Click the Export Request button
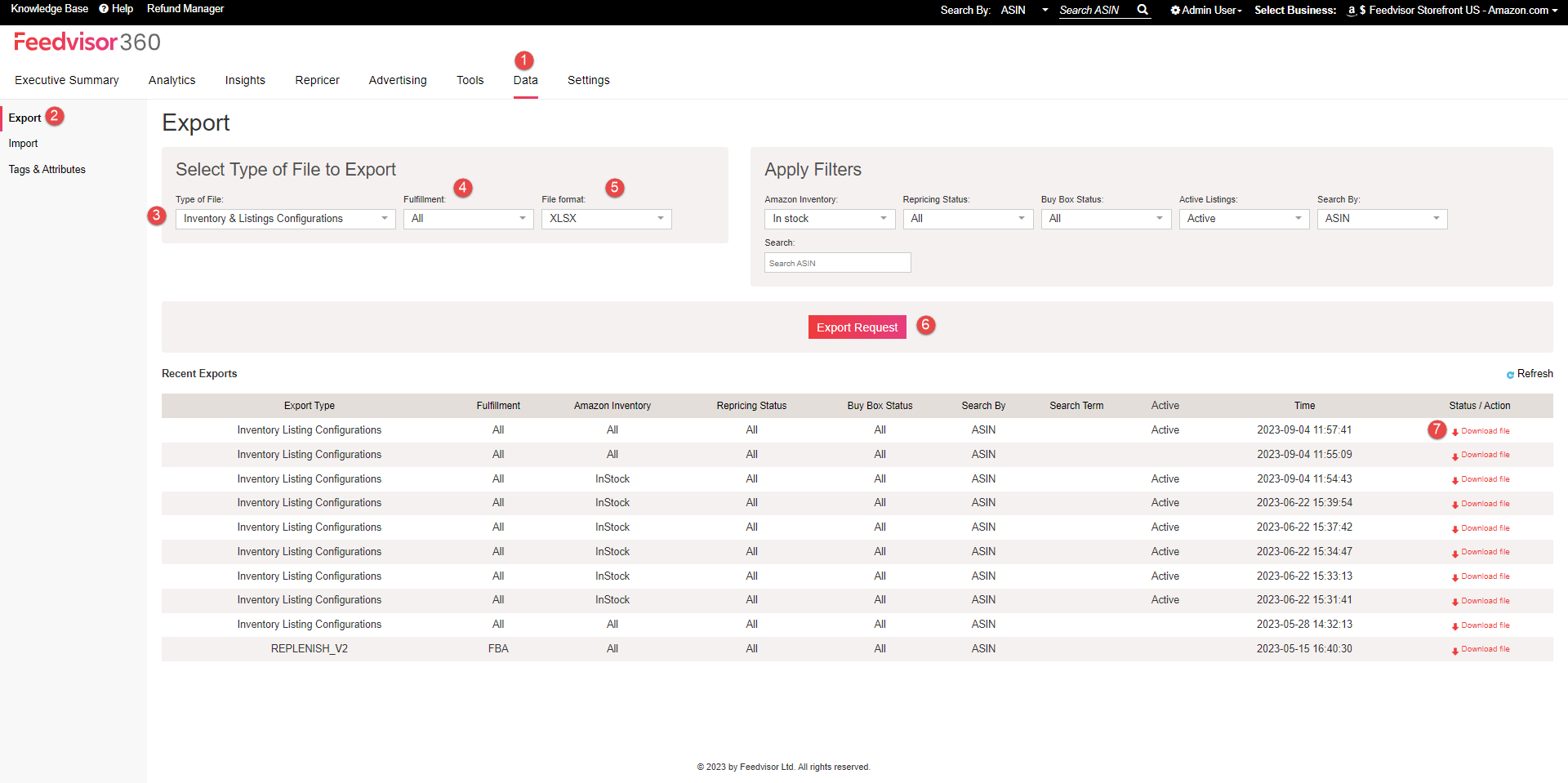Screen dimensions: 1568x783 coord(857,327)
